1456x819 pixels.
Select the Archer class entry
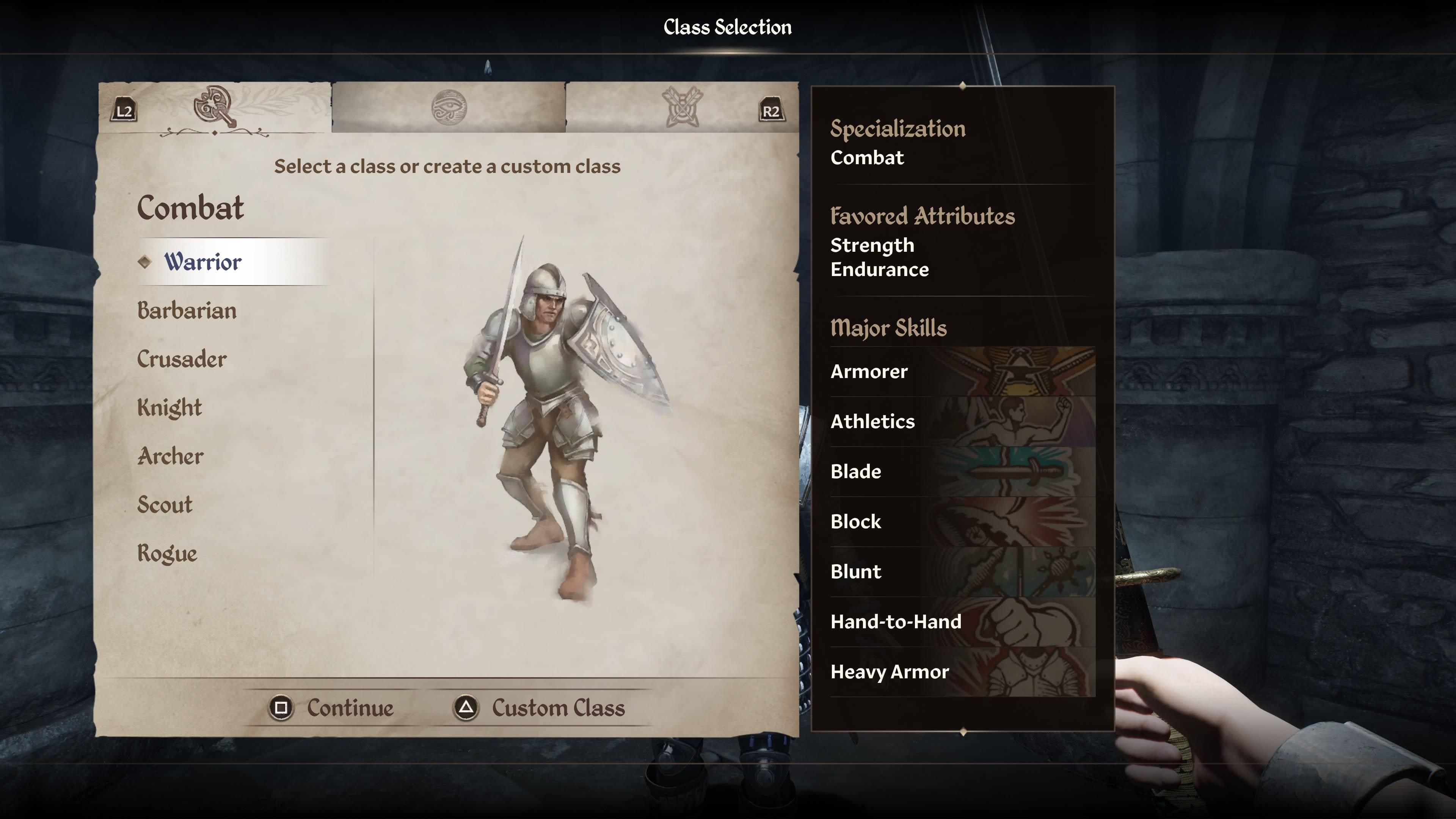pos(171,456)
